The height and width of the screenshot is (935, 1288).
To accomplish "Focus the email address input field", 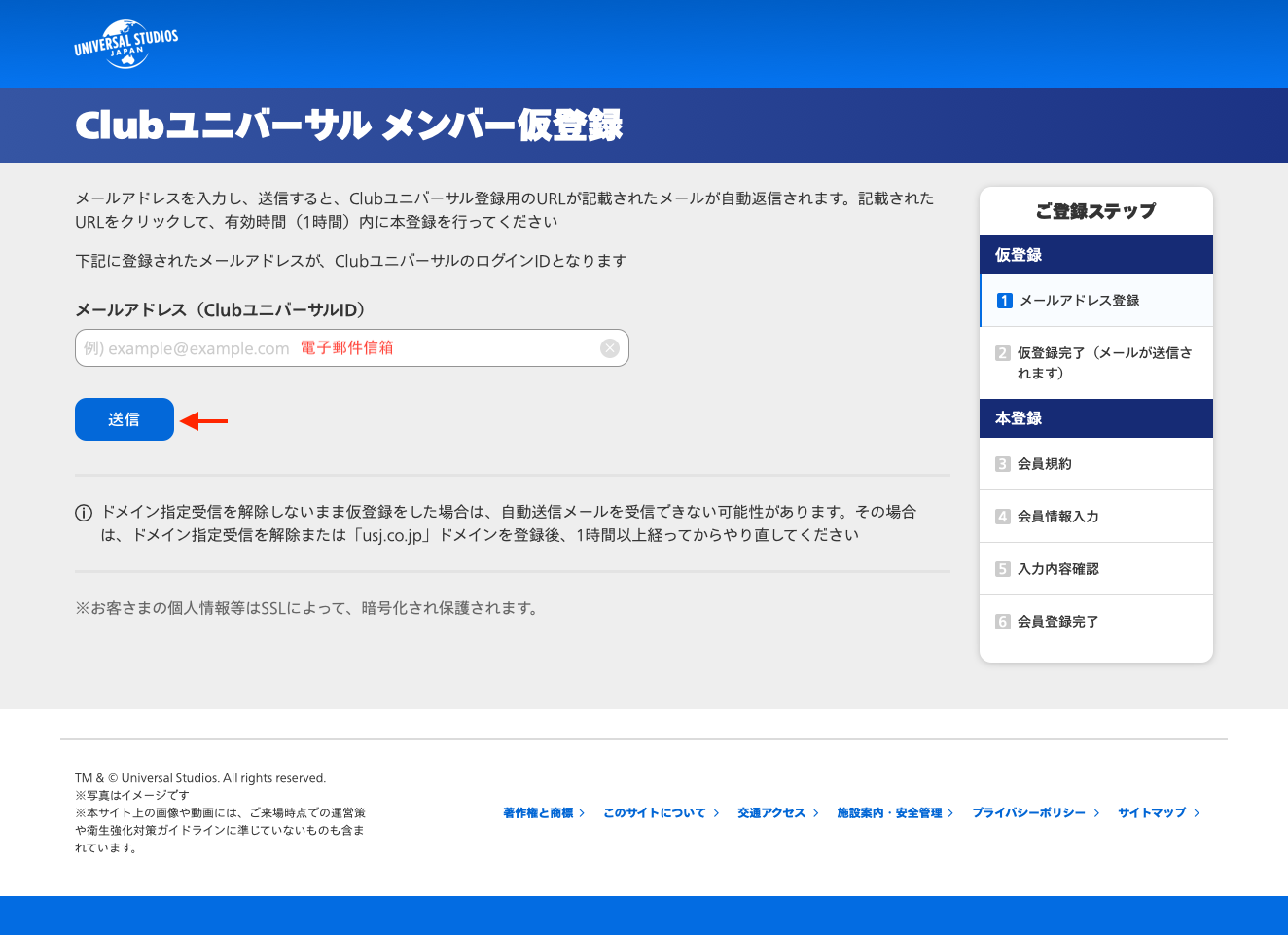I will [x=352, y=348].
